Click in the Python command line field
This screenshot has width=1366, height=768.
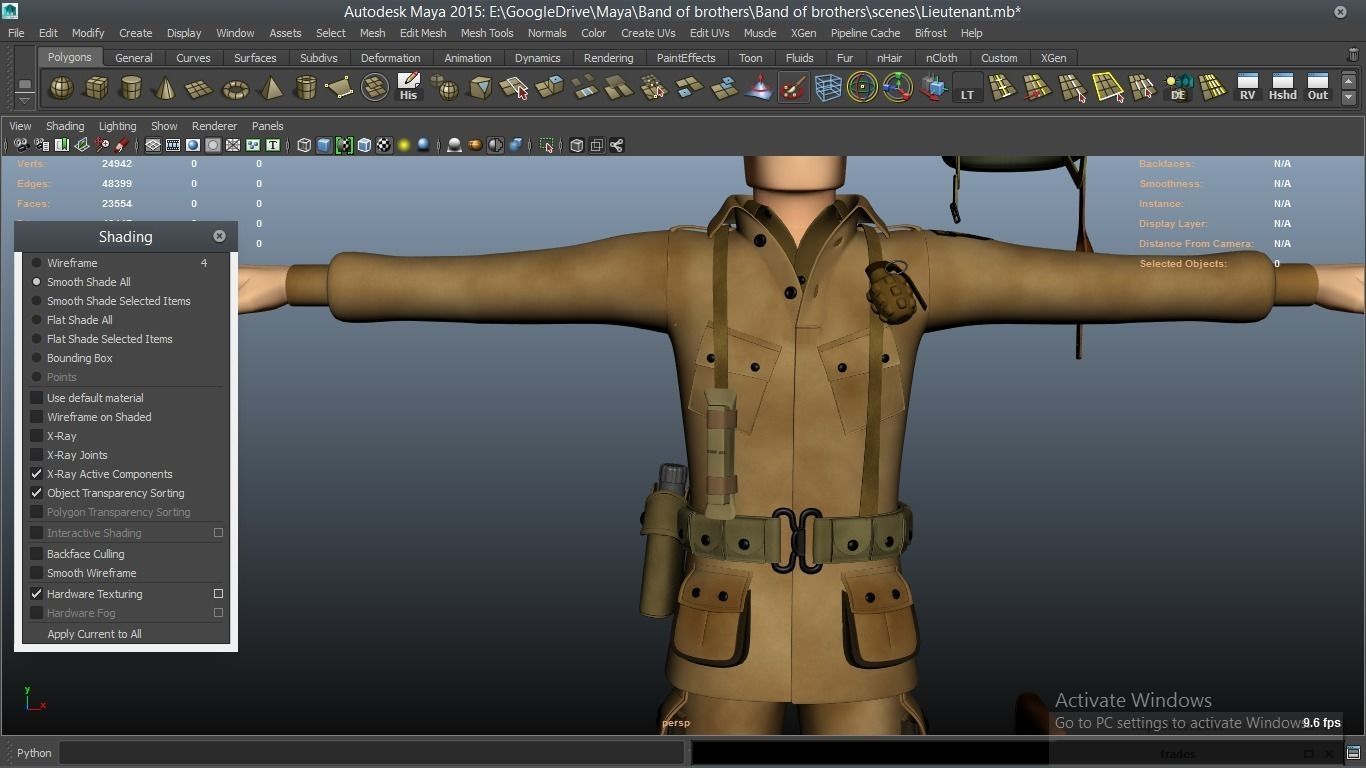372,753
